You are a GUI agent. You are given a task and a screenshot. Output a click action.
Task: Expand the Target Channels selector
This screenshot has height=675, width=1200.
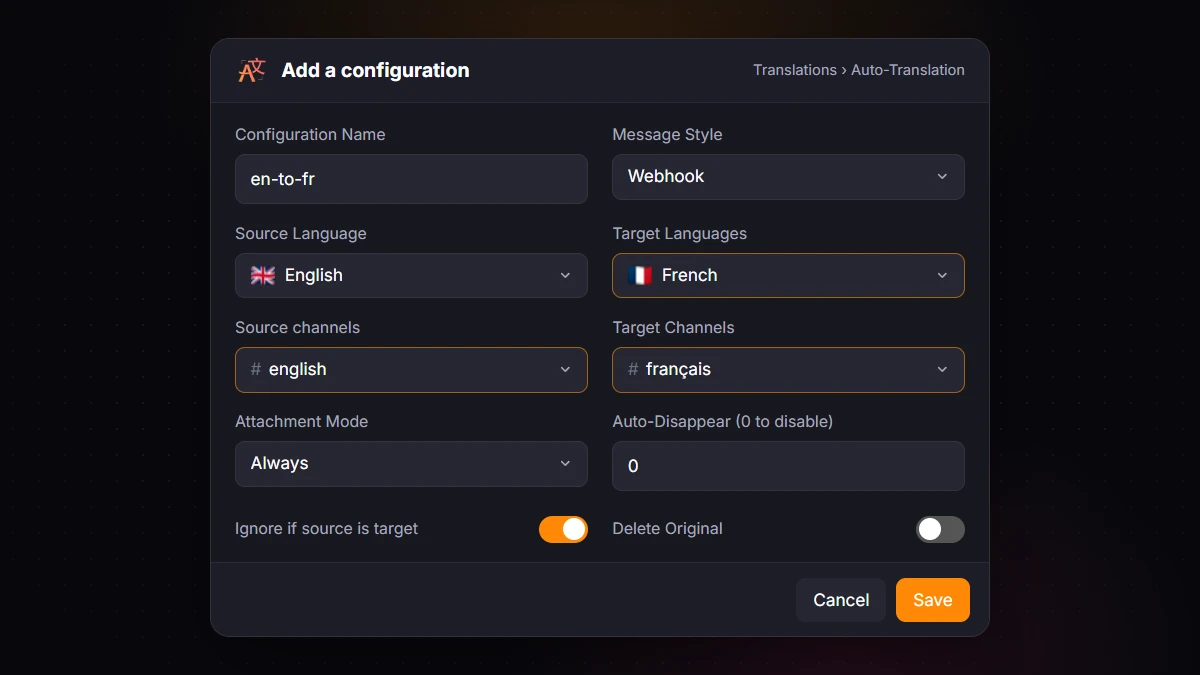[788, 369]
